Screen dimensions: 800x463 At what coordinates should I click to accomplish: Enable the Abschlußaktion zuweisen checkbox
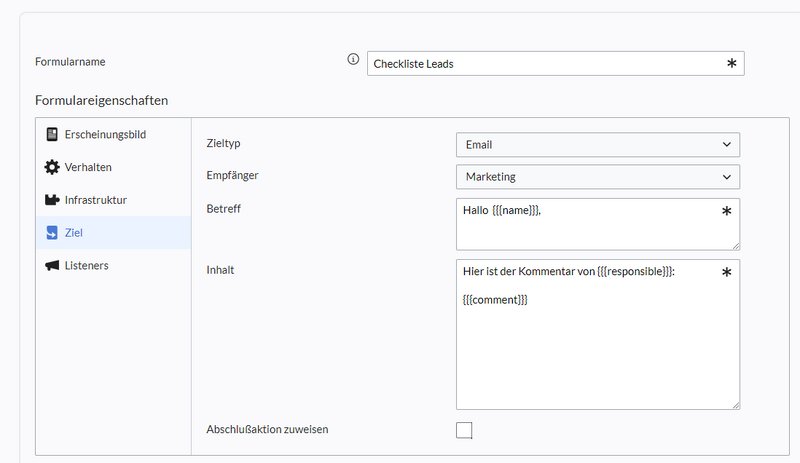pos(464,430)
